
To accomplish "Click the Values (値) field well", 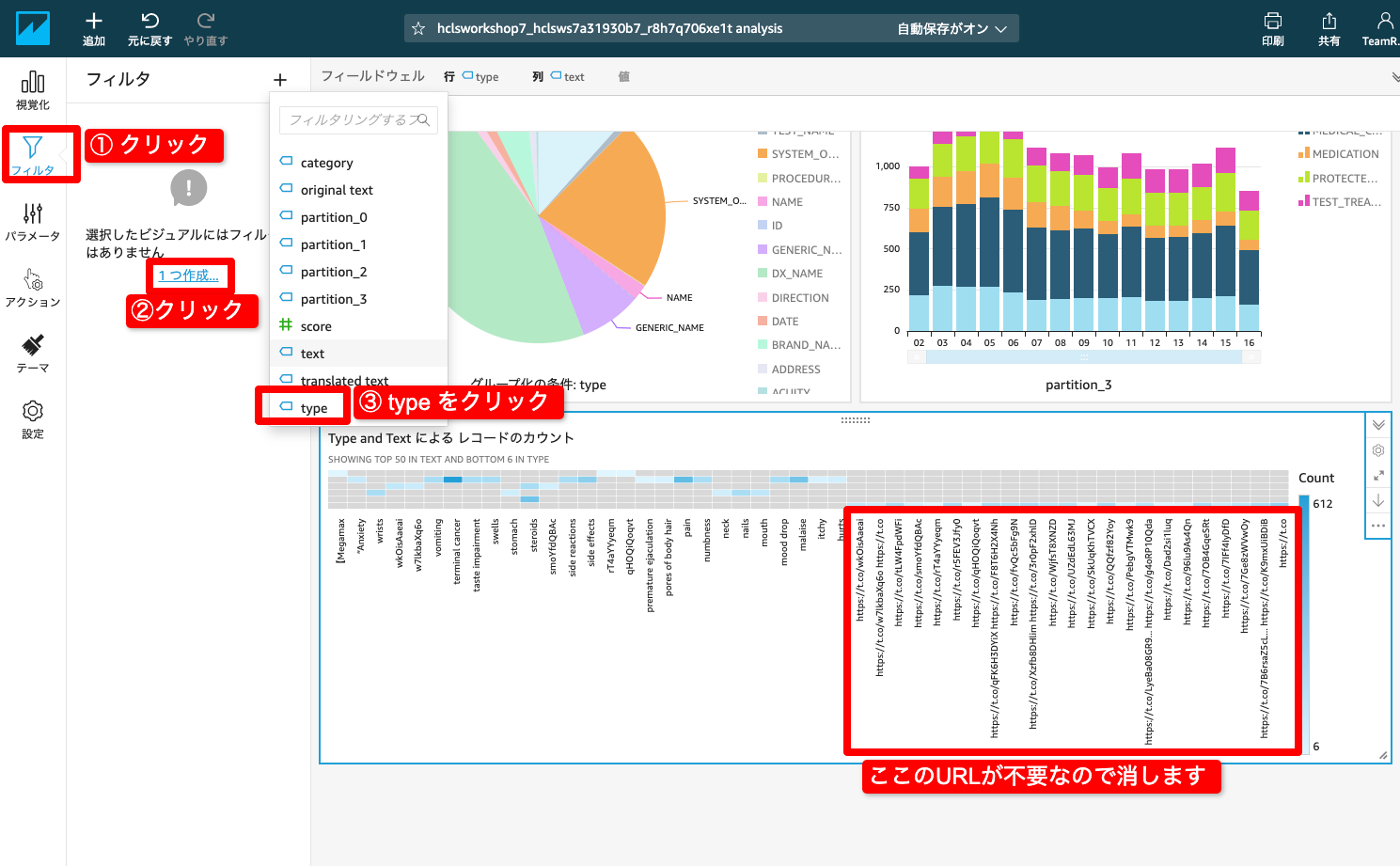I will click(623, 77).
